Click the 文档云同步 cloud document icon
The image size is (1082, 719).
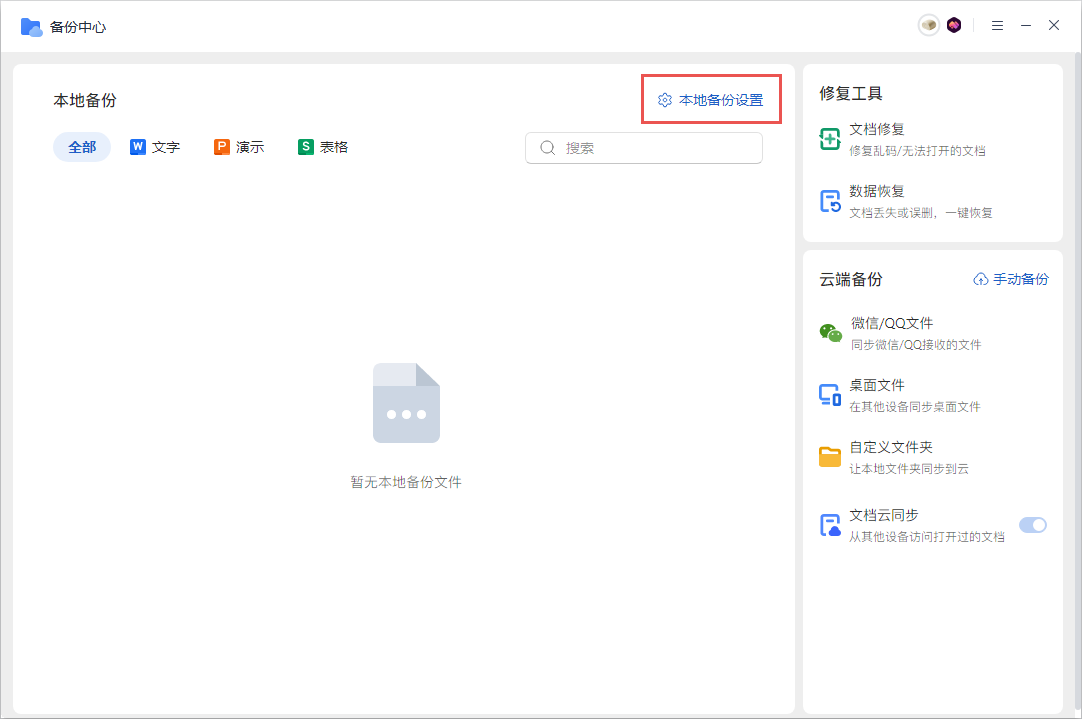[x=830, y=525]
